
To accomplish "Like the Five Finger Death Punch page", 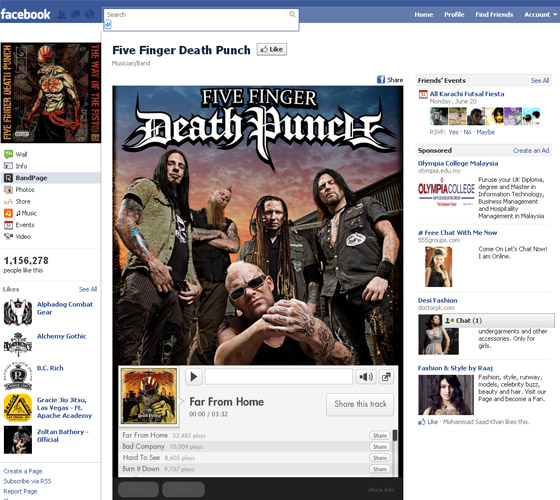I will (271, 49).
